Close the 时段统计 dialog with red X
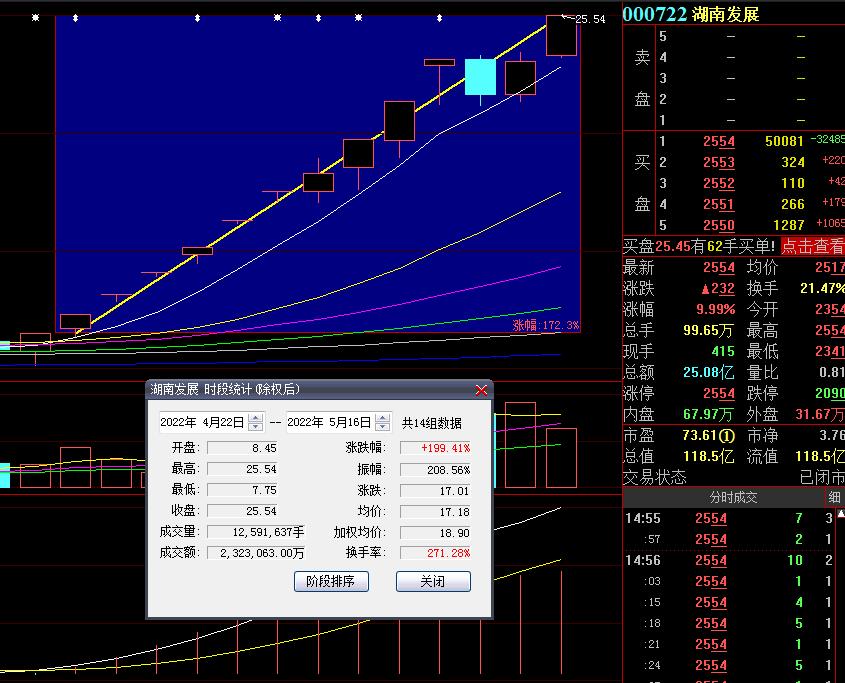845x683 pixels. (x=481, y=389)
